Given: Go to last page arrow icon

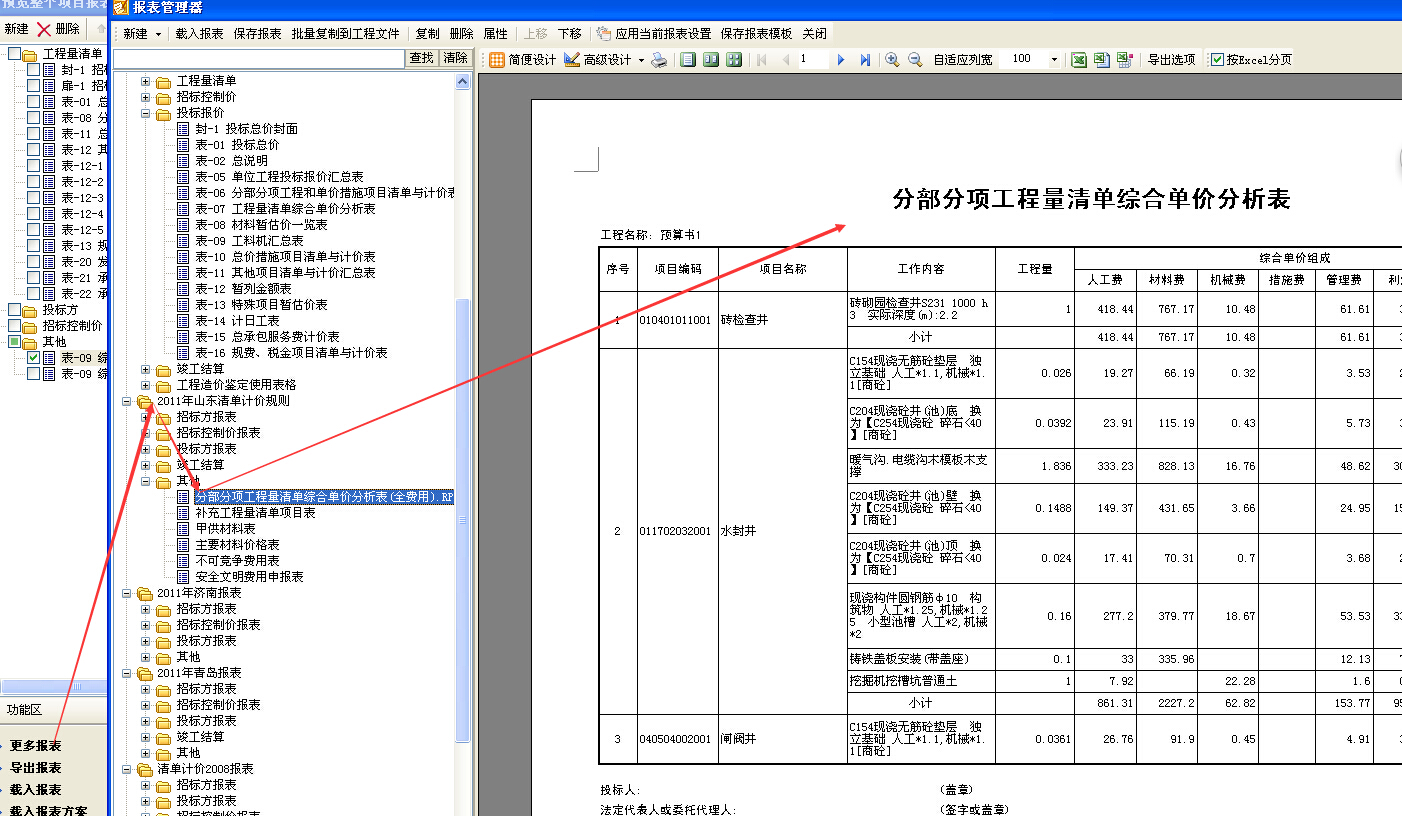Looking at the screenshot, I should [865, 60].
